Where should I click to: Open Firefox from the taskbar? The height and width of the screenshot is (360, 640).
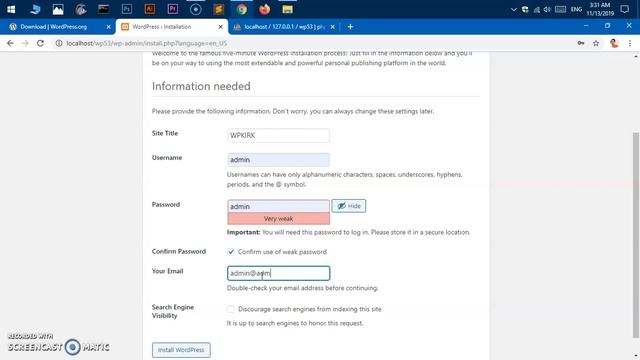click(x=264, y=9)
